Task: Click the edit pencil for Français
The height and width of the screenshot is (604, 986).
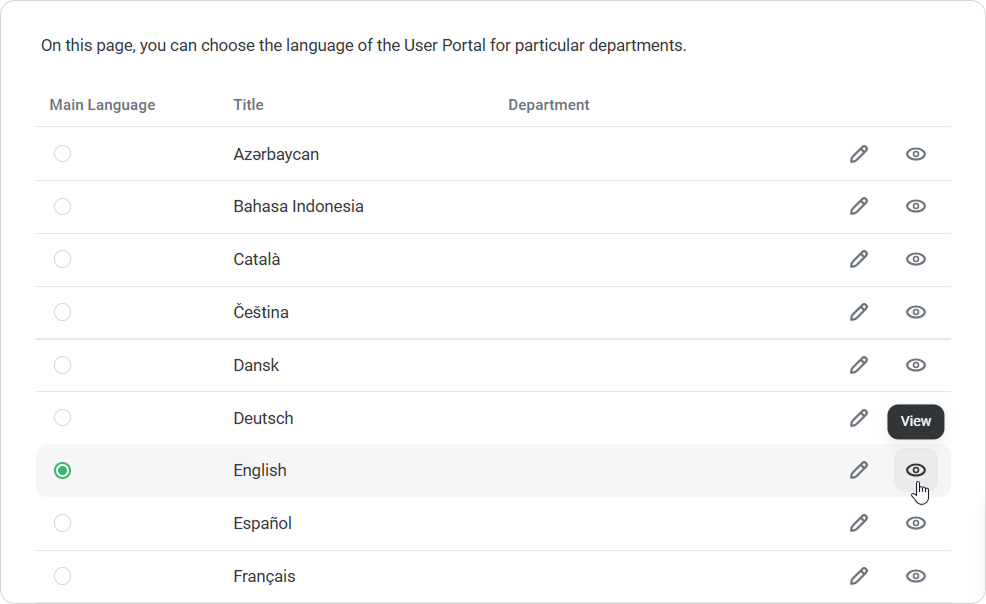Action: click(858, 576)
